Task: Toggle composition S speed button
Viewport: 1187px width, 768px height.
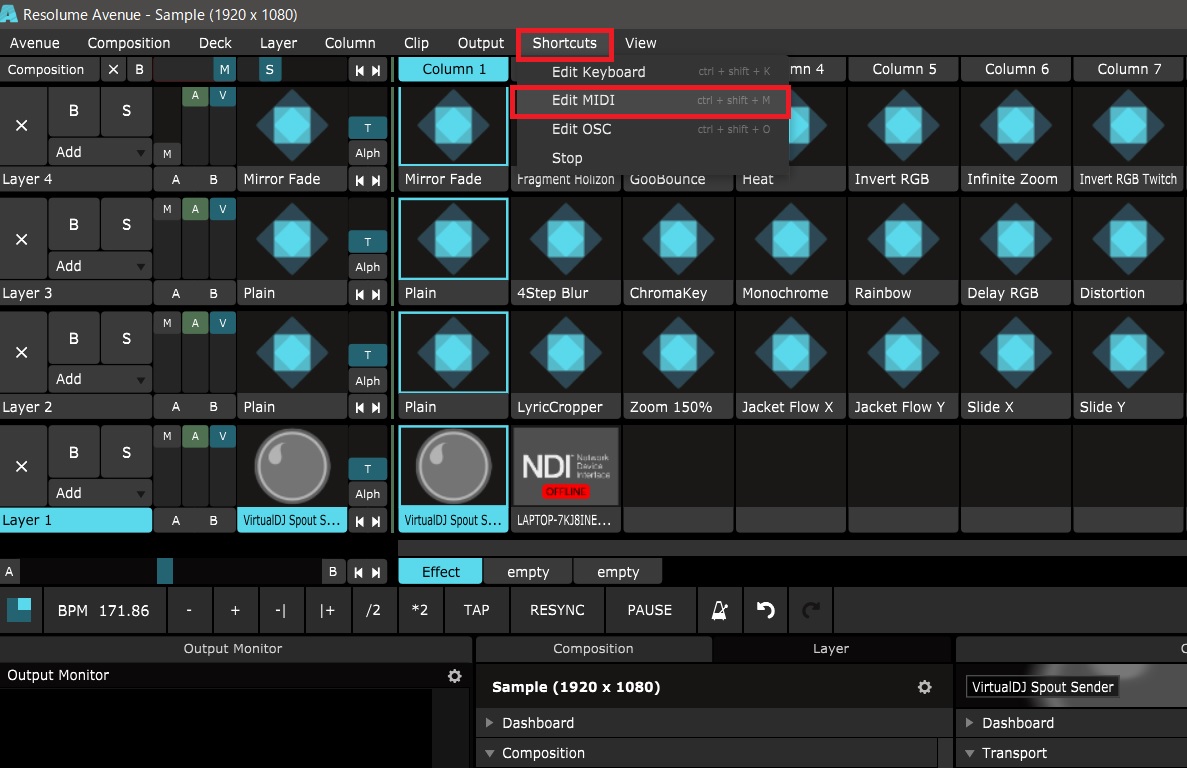Action: point(269,70)
